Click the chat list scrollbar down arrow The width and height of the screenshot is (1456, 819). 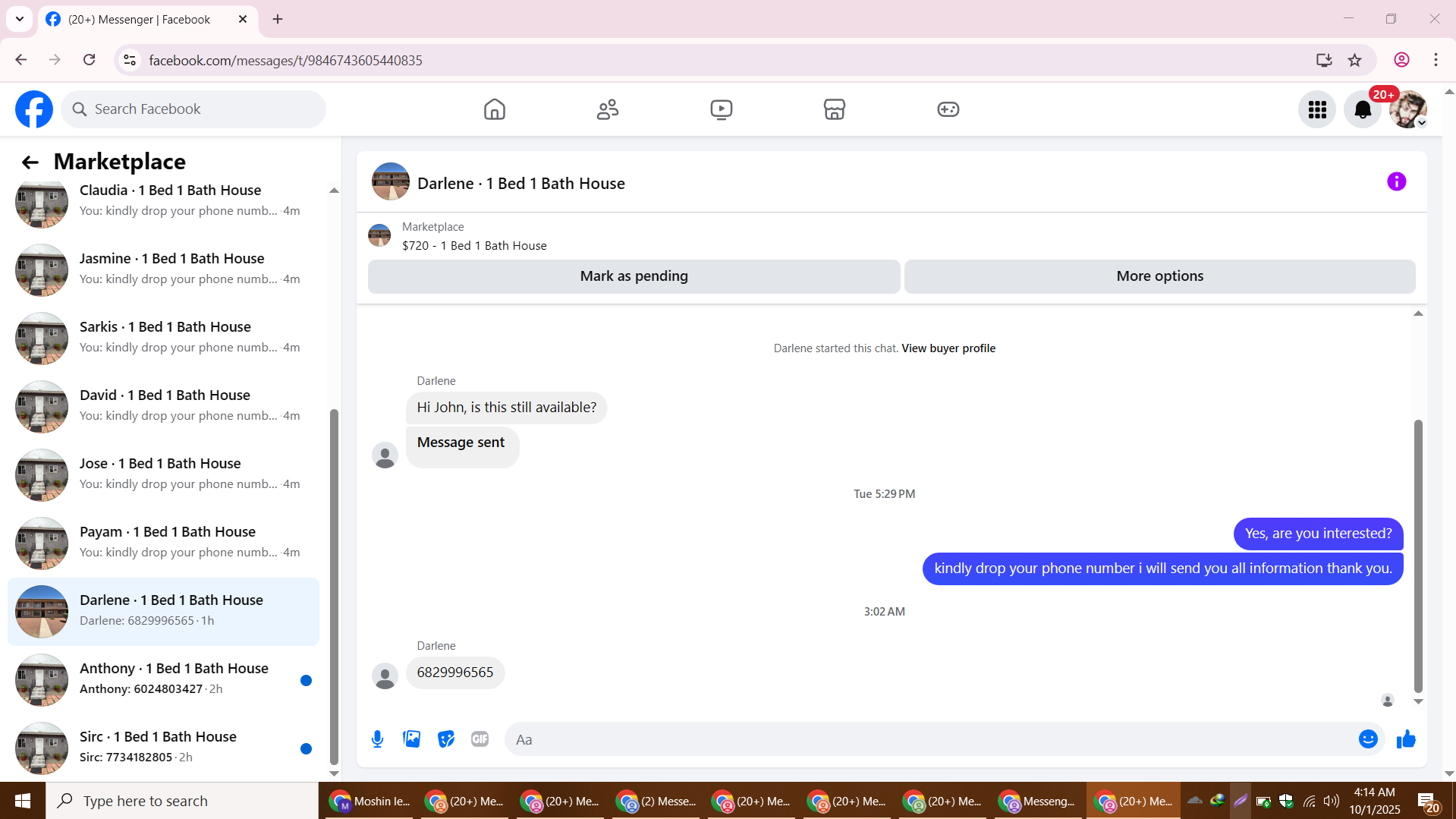point(334,773)
